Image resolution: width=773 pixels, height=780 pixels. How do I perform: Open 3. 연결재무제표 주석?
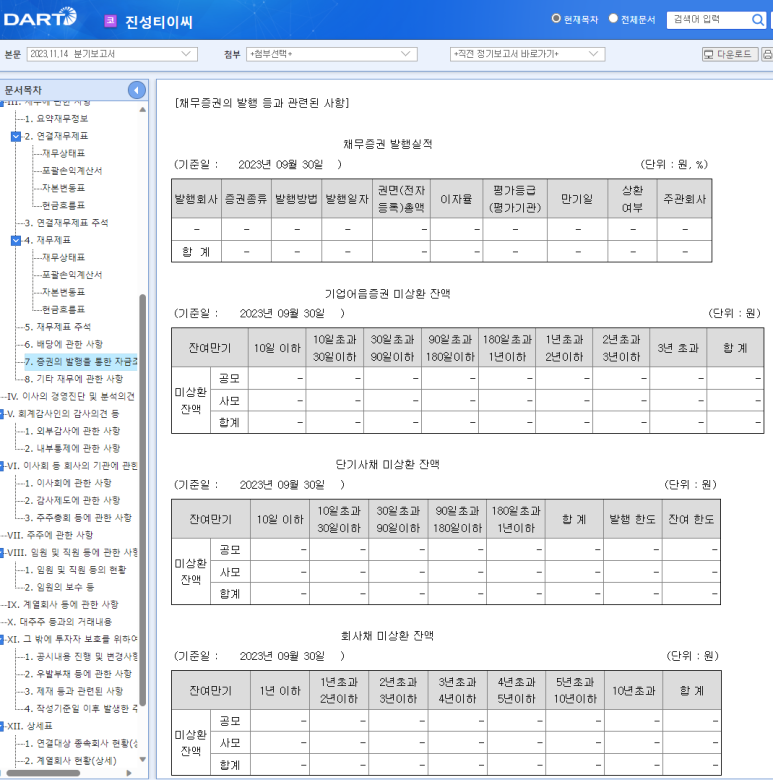tap(66, 223)
